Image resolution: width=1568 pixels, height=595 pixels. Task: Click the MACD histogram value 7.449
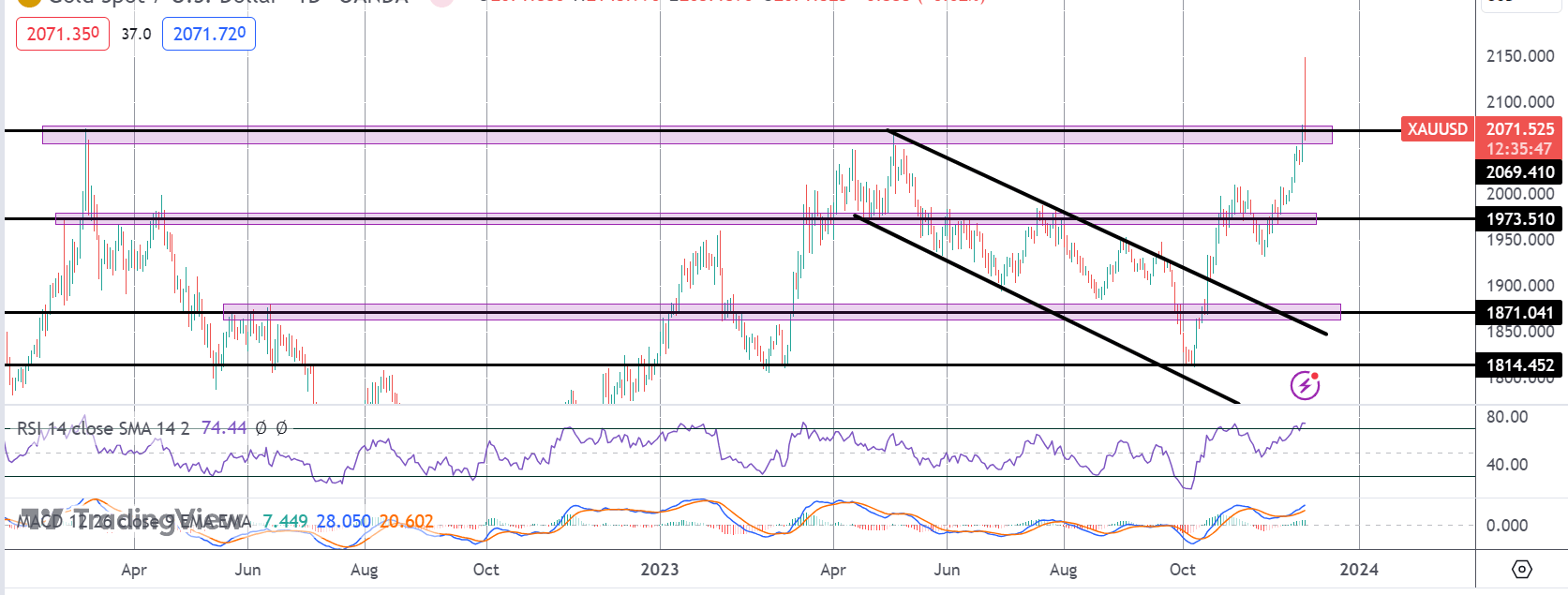click(285, 521)
